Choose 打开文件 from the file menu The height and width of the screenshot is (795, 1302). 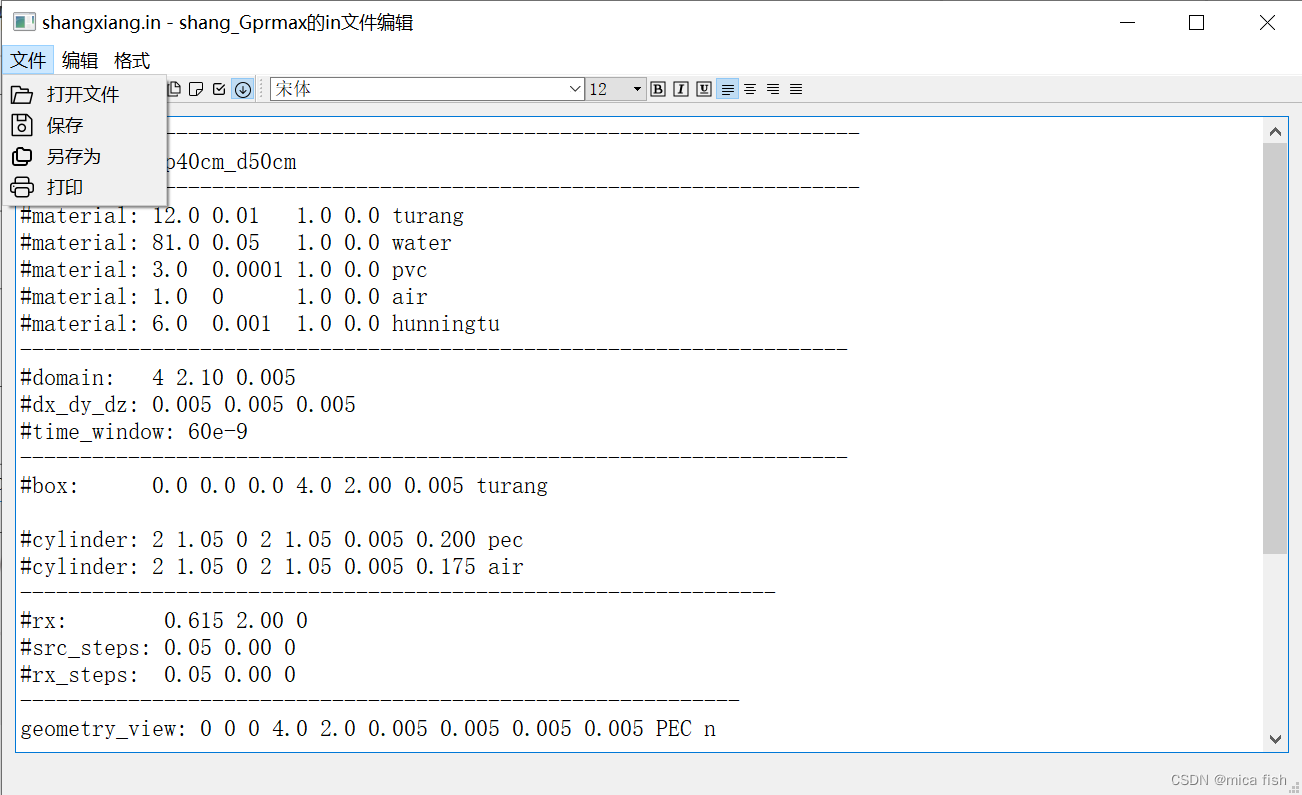(84, 94)
